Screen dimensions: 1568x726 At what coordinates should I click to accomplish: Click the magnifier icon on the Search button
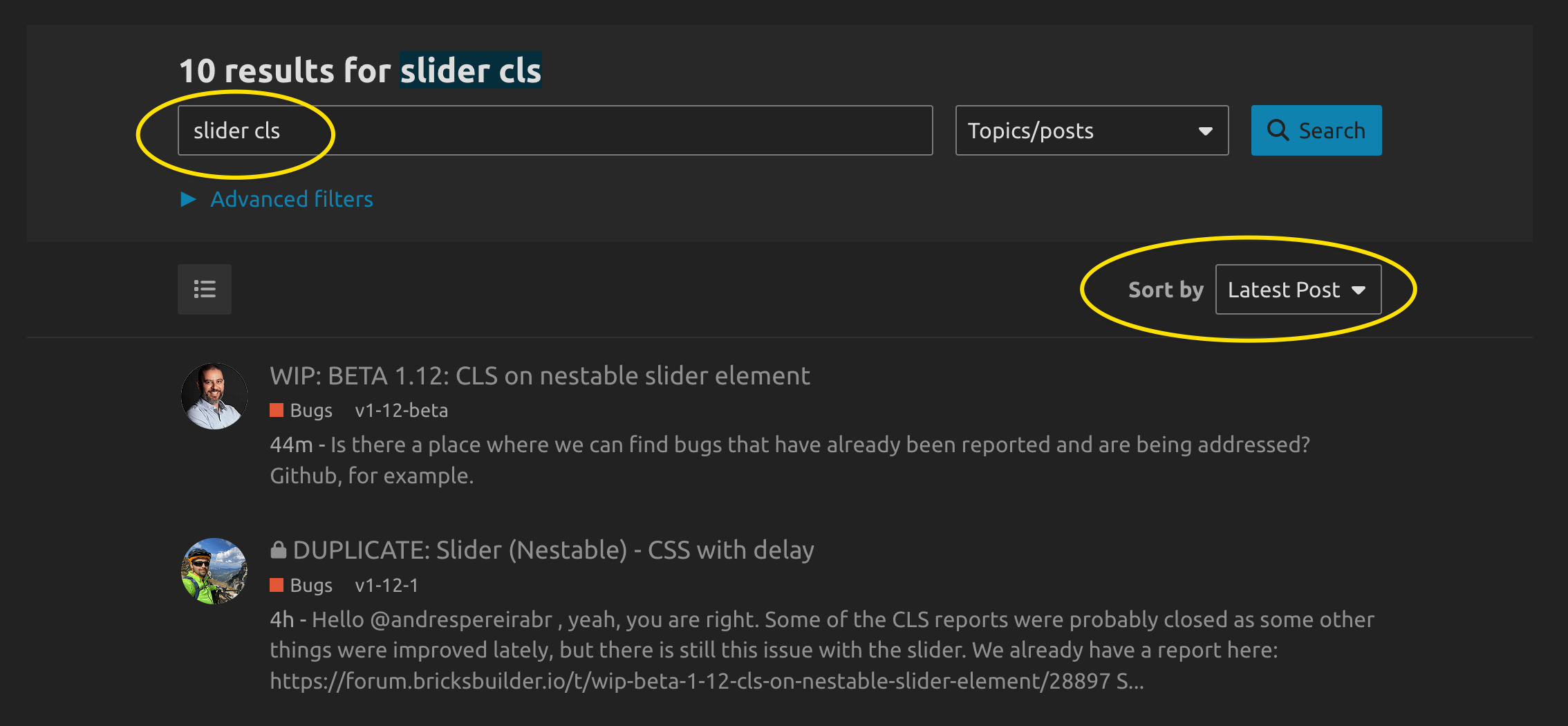click(1278, 130)
